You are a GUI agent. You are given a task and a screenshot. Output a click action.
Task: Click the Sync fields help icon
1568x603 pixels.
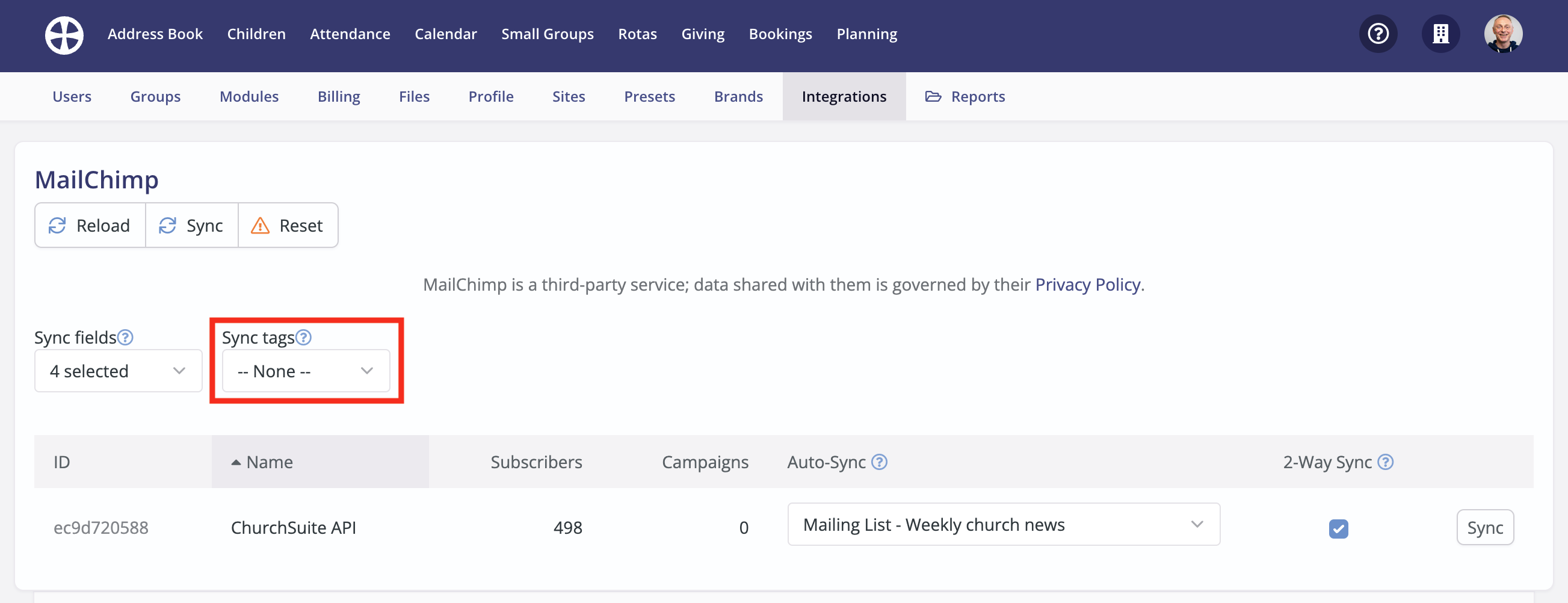pyautogui.click(x=125, y=338)
